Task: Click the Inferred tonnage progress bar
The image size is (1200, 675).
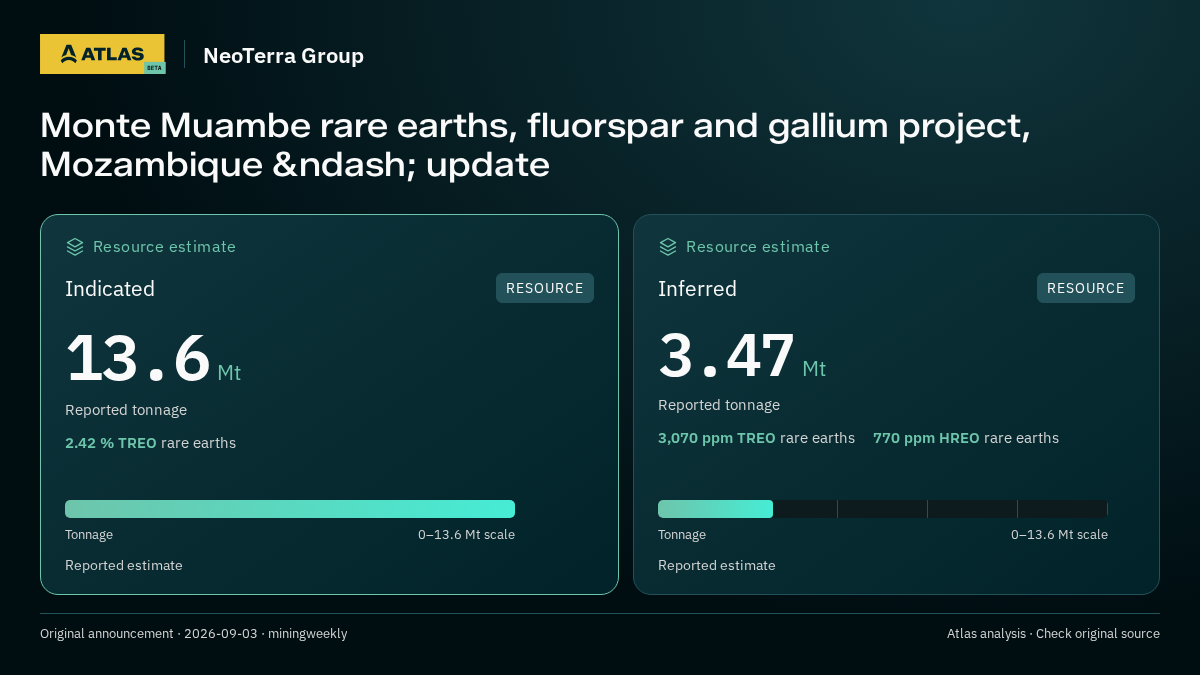Action: [883, 509]
